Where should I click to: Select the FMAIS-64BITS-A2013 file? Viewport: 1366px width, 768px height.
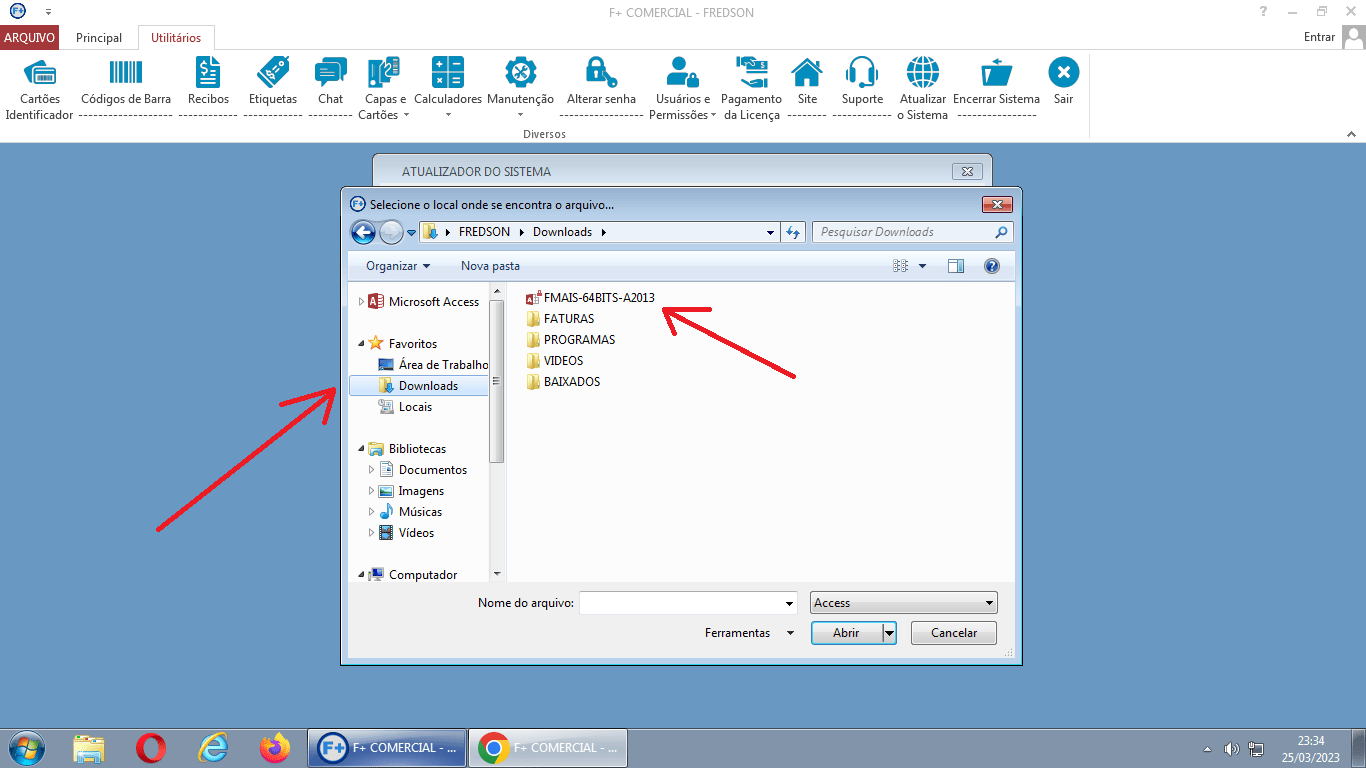coord(590,298)
